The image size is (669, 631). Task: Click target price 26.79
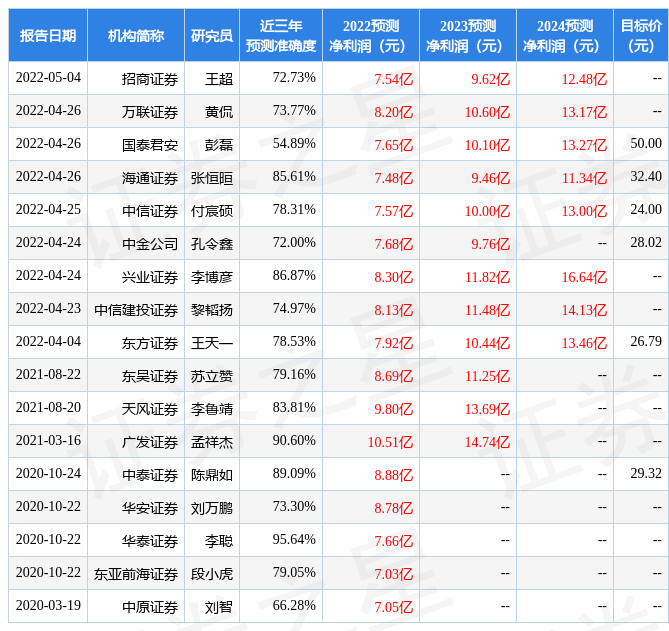[646, 341]
